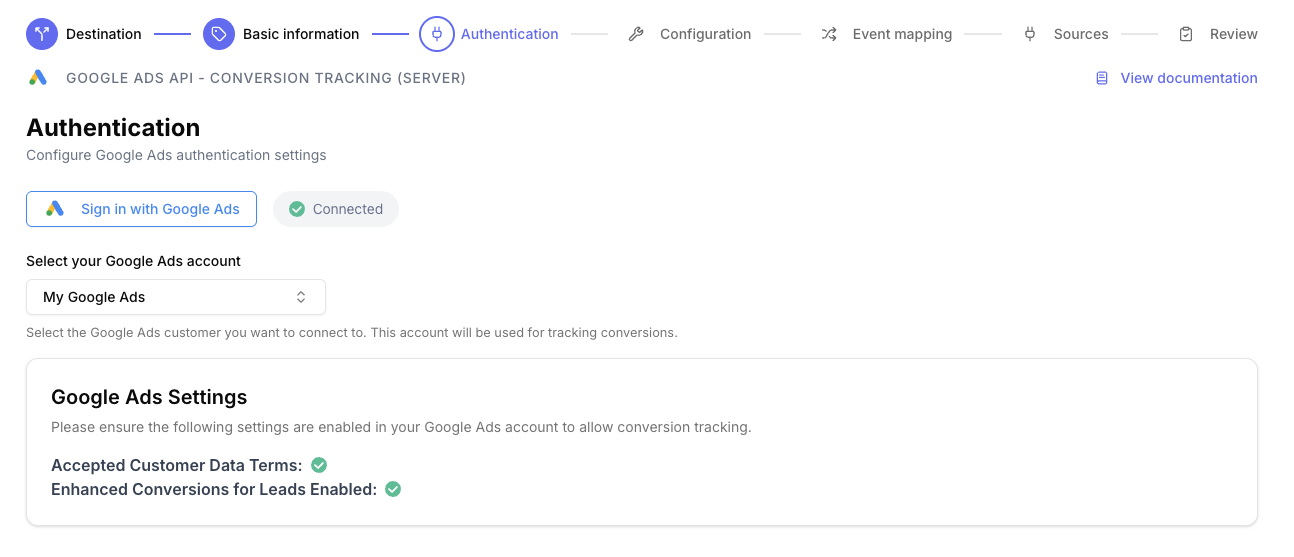Click the chevron arrows on account selector
The height and width of the screenshot is (557, 1294).
tap(301, 297)
